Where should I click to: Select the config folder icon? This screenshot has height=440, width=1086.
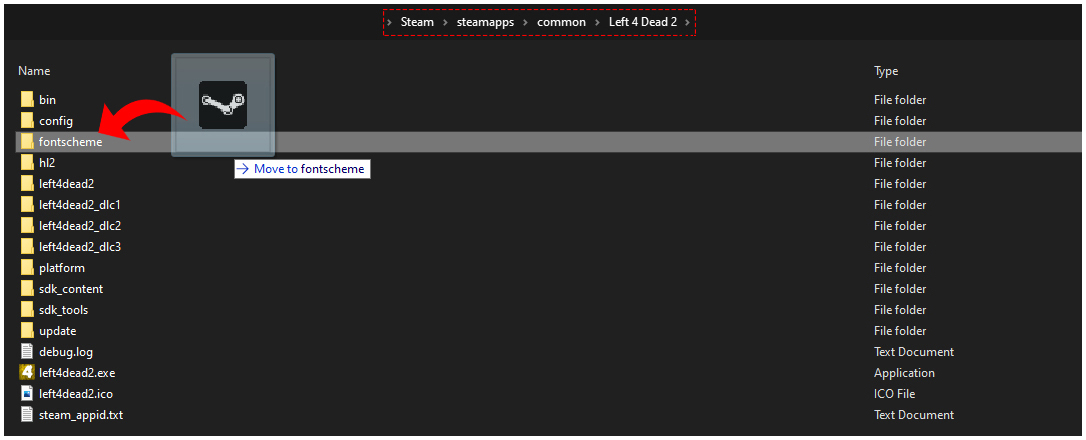click(27, 121)
